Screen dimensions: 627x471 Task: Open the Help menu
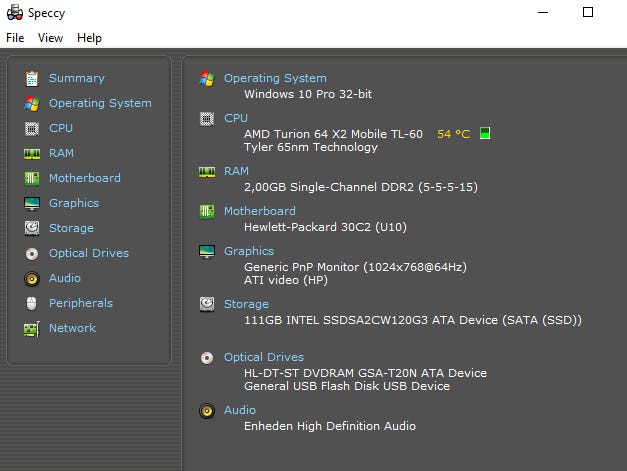pos(89,38)
